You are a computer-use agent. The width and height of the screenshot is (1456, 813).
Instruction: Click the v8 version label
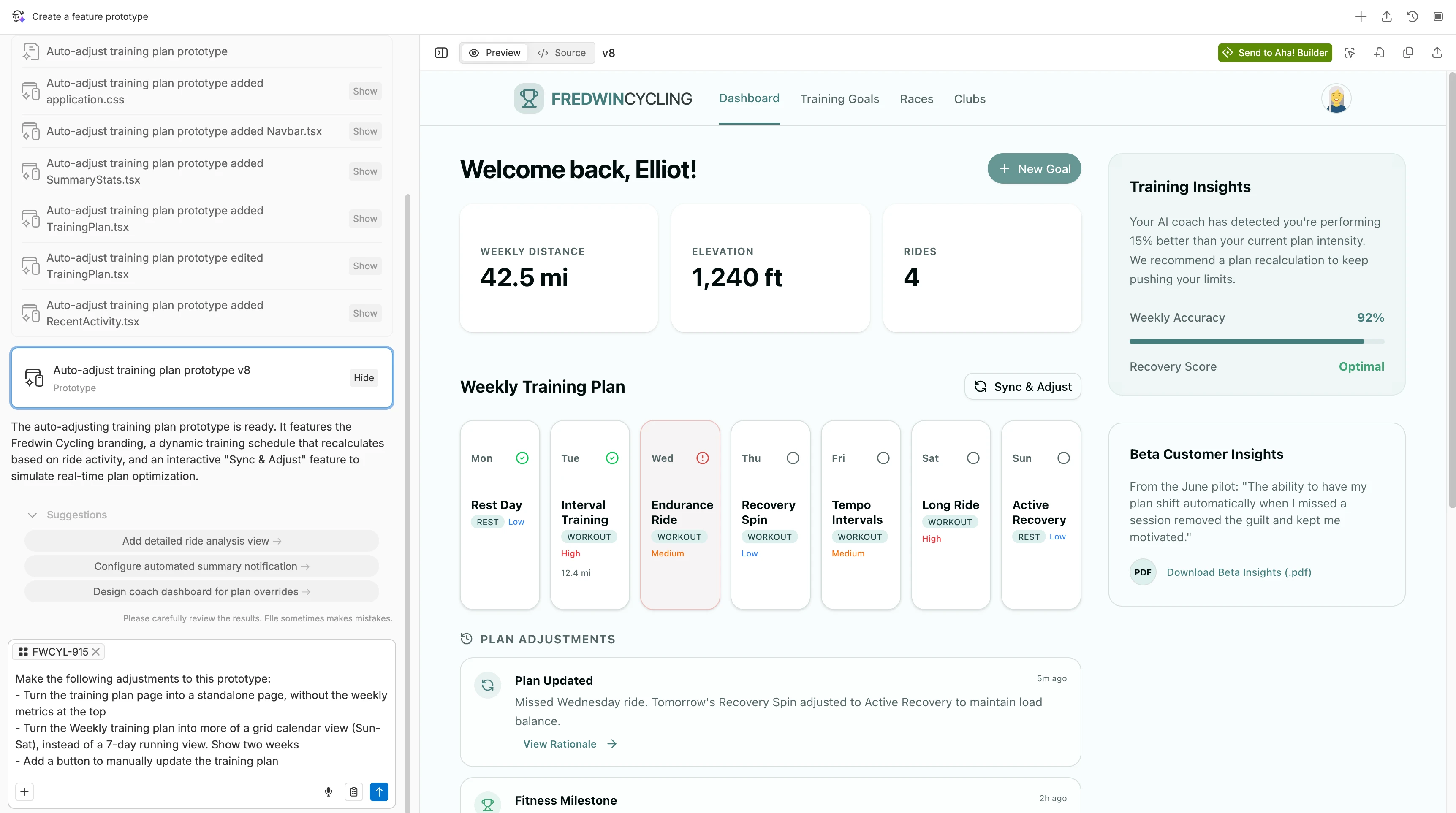coord(608,52)
